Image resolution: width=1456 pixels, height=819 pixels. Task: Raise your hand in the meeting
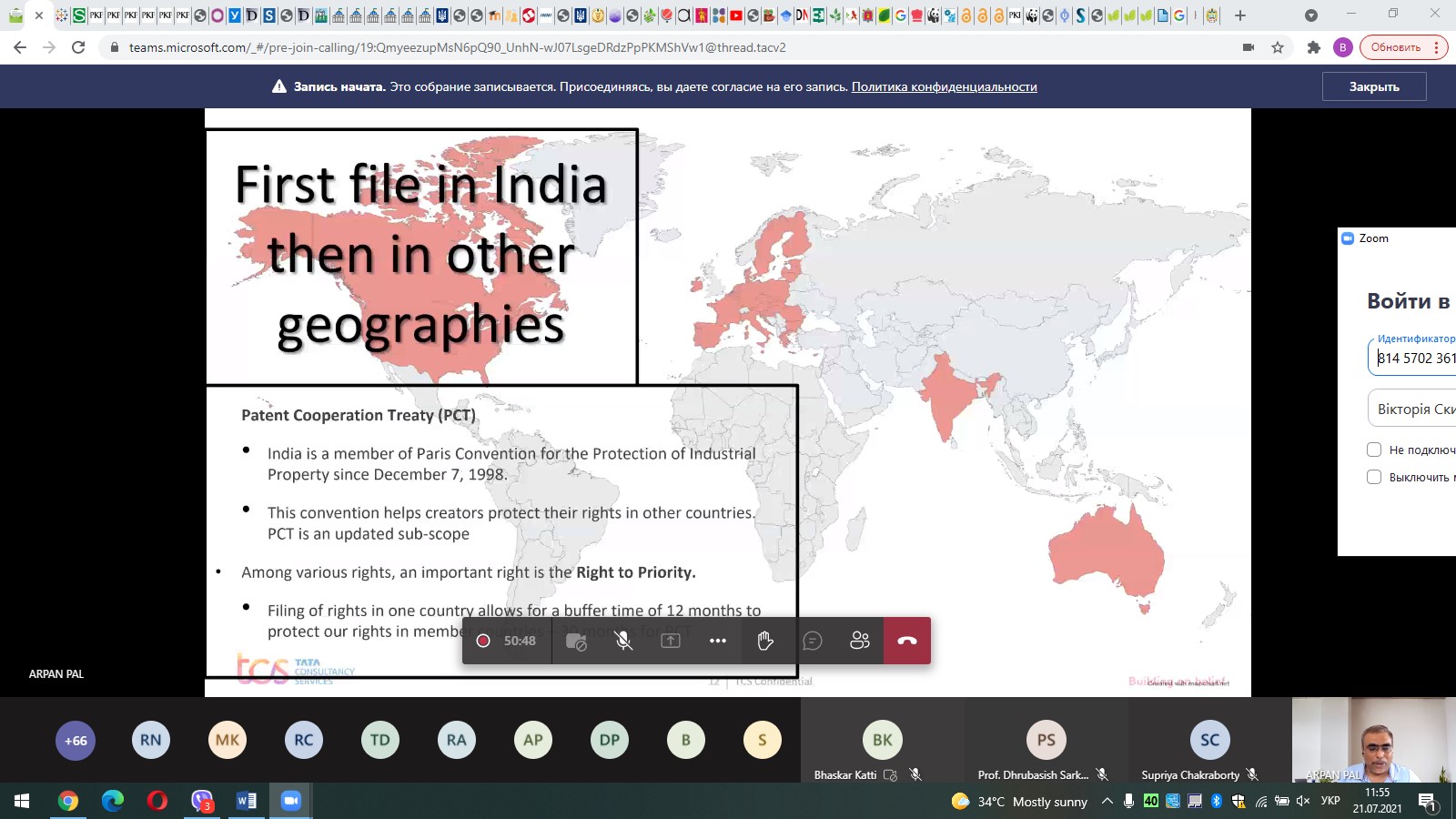pos(765,641)
